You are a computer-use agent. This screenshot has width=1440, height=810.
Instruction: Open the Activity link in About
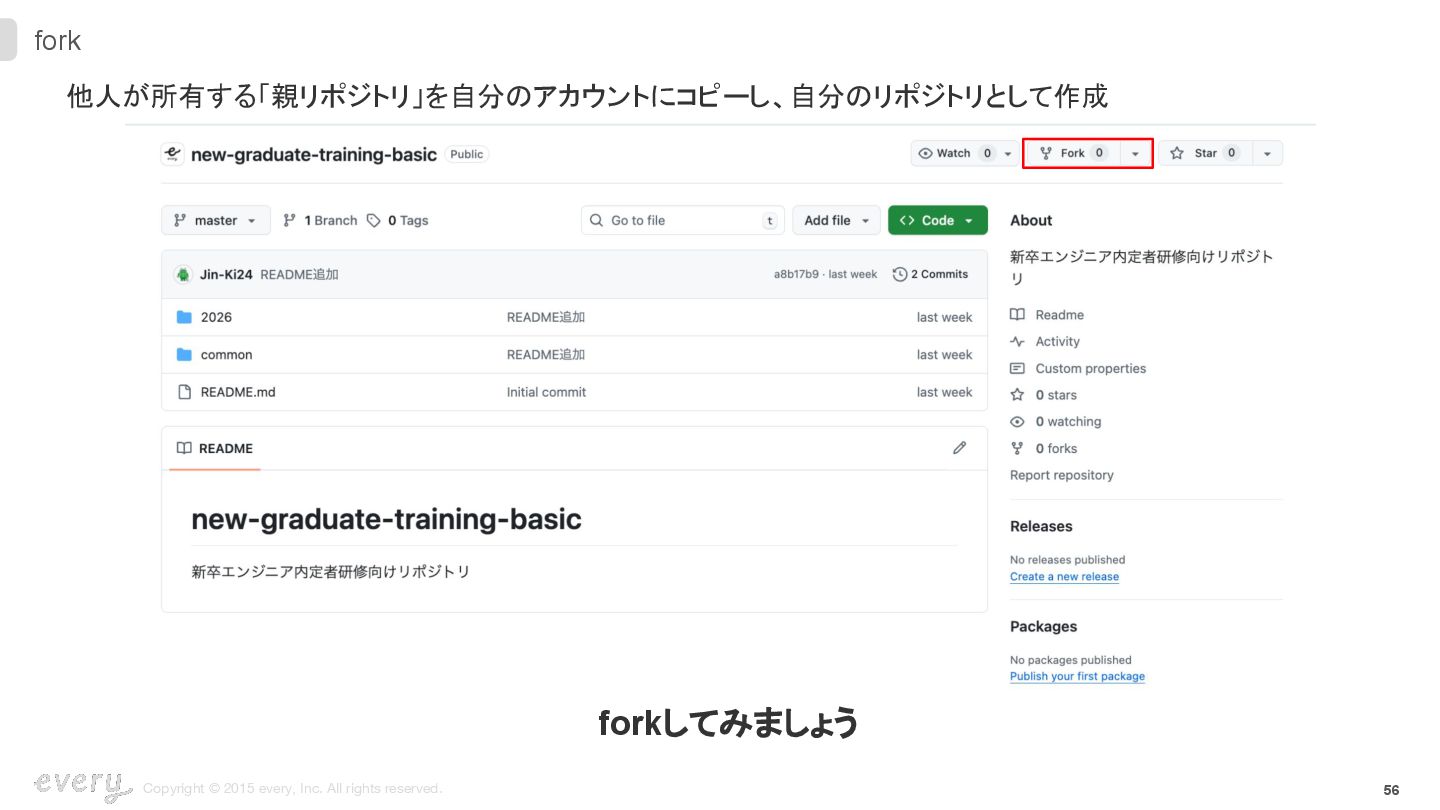[1057, 342]
